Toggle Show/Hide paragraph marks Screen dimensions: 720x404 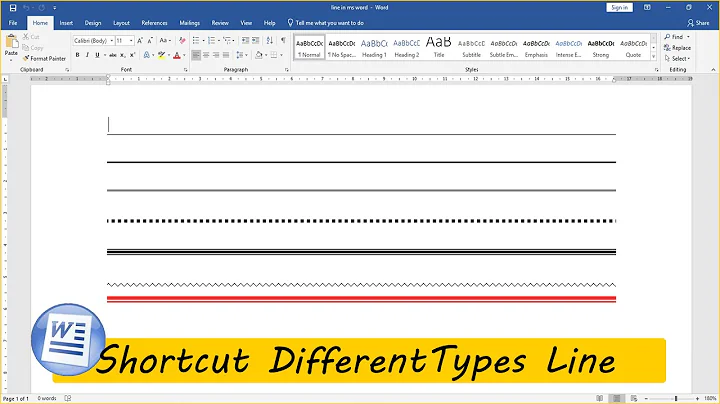coord(283,40)
